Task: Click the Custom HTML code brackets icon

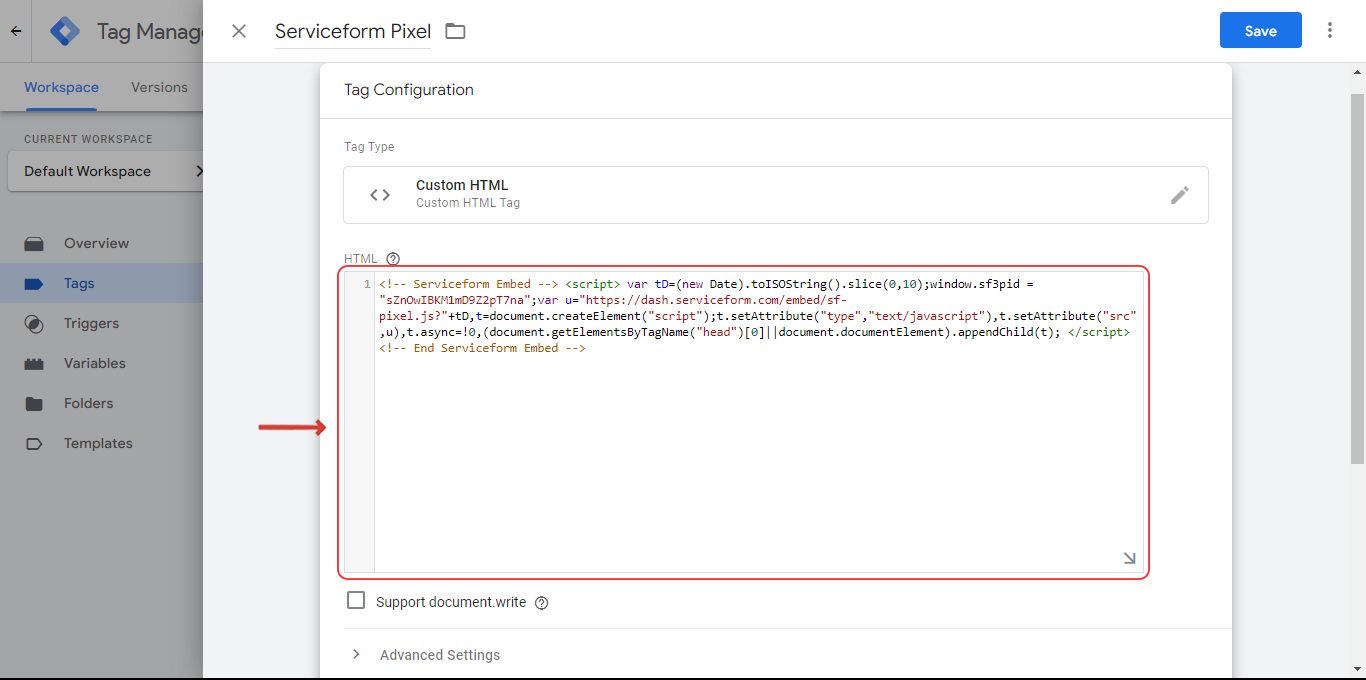Action: click(380, 195)
